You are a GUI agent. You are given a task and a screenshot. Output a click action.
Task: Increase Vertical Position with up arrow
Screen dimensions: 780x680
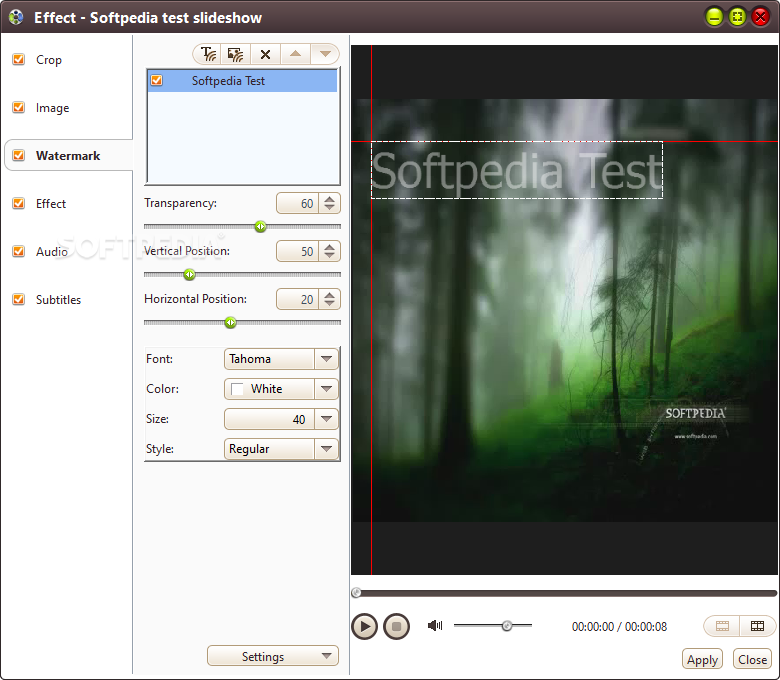pyautogui.click(x=329, y=247)
